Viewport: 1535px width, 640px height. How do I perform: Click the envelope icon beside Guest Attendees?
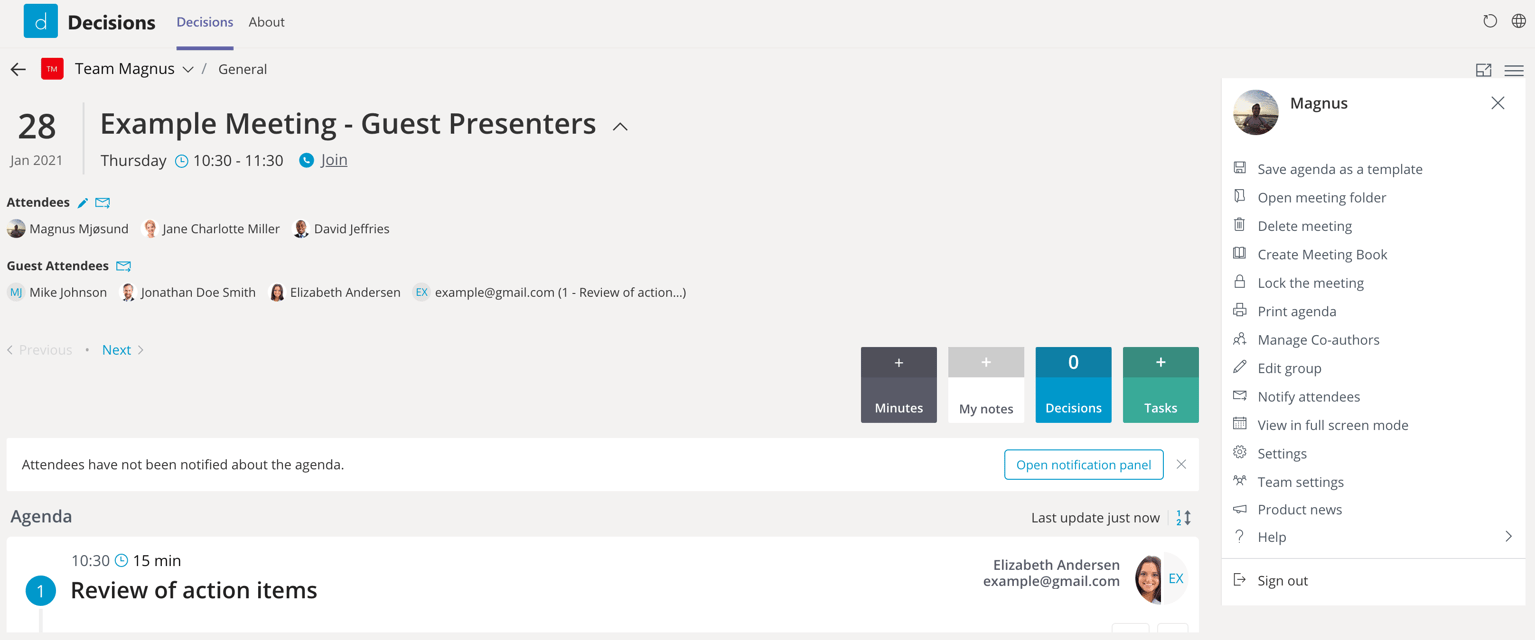click(123, 265)
